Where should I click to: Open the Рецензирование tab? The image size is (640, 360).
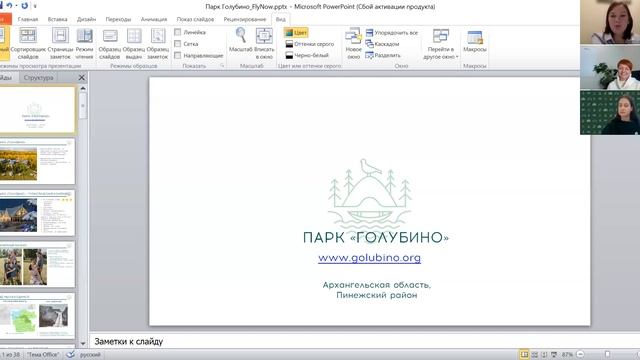coord(245,19)
